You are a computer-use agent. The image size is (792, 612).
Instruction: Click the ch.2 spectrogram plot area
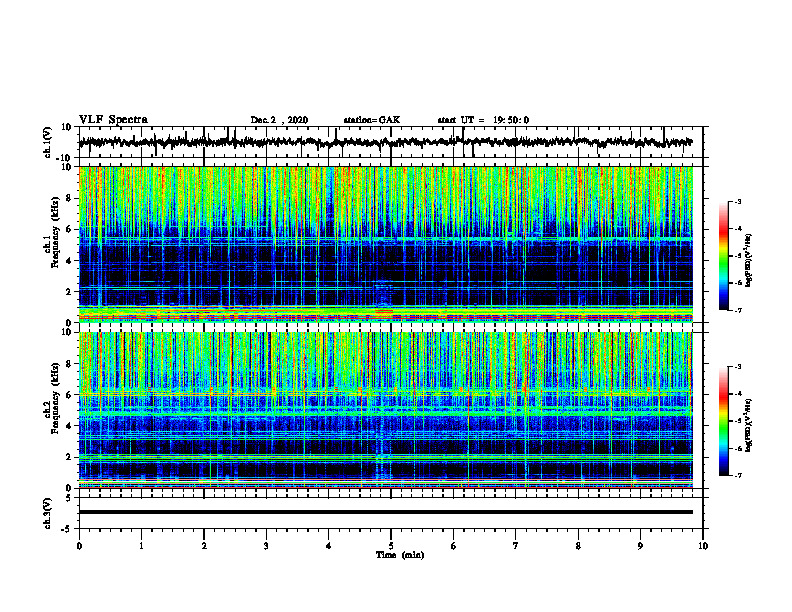pyautogui.click(x=386, y=410)
